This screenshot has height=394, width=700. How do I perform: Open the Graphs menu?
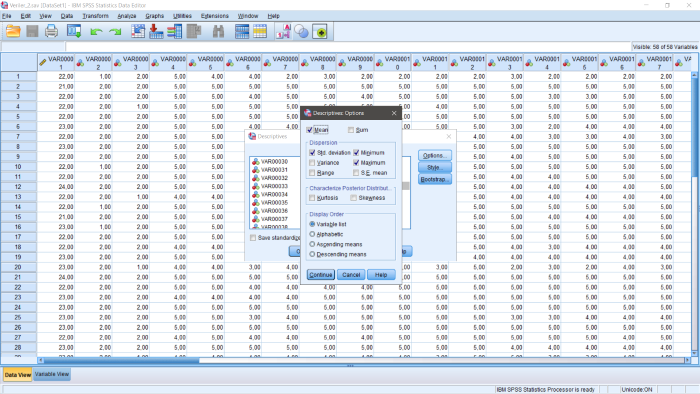[x=154, y=16]
